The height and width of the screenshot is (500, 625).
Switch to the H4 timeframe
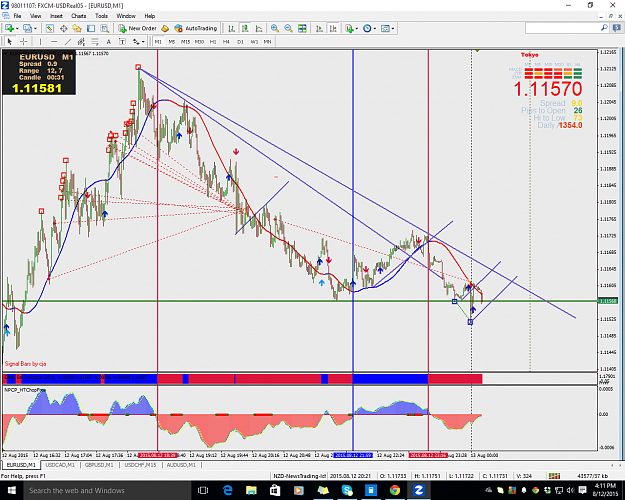click(x=226, y=41)
